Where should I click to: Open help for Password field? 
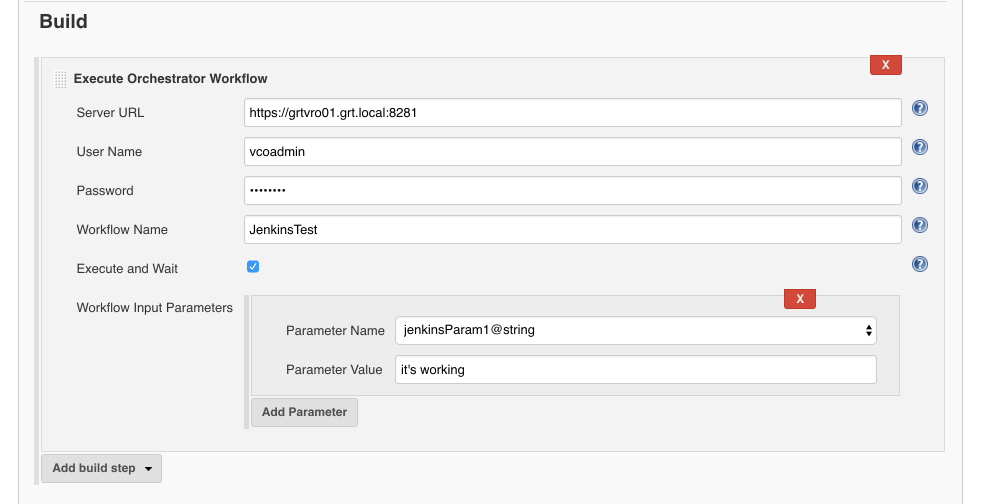point(919,186)
